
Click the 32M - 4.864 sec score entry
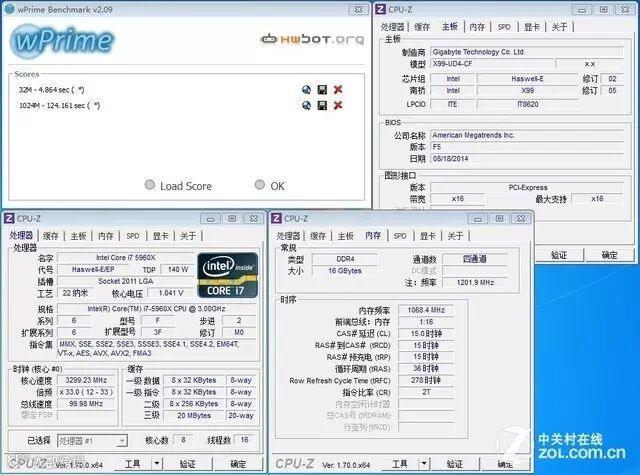[51, 90]
